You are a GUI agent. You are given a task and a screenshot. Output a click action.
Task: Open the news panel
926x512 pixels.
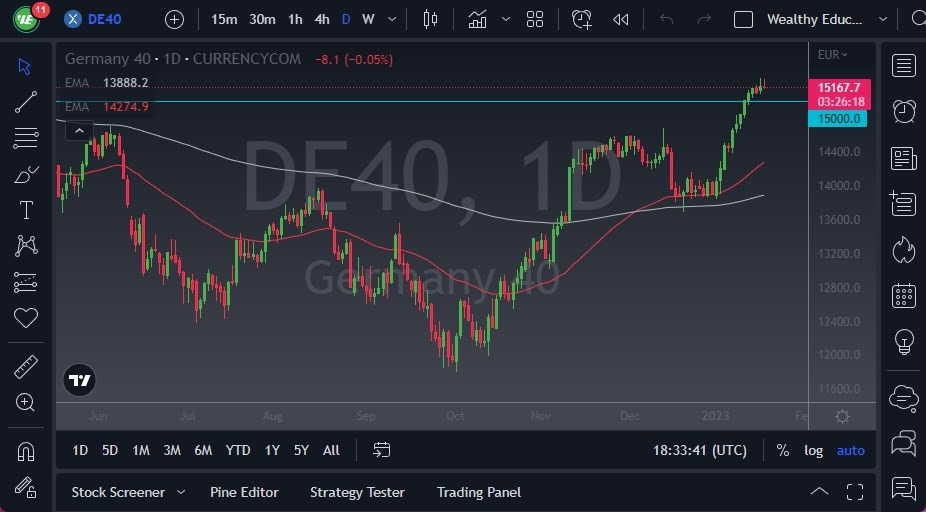tap(904, 159)
